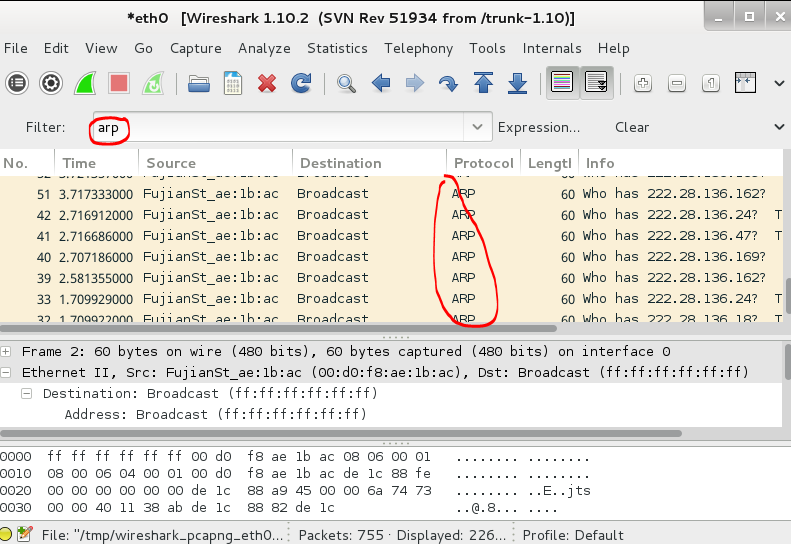The image size is (791, 544).
Task: Sort by the Protocol column header
Action: click(x=483, y=163)
